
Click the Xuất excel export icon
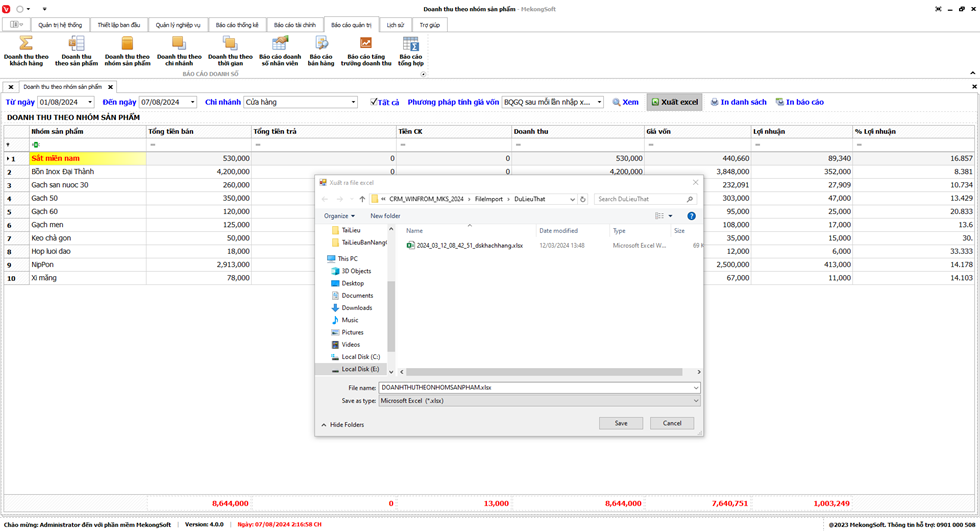point(674,102)
